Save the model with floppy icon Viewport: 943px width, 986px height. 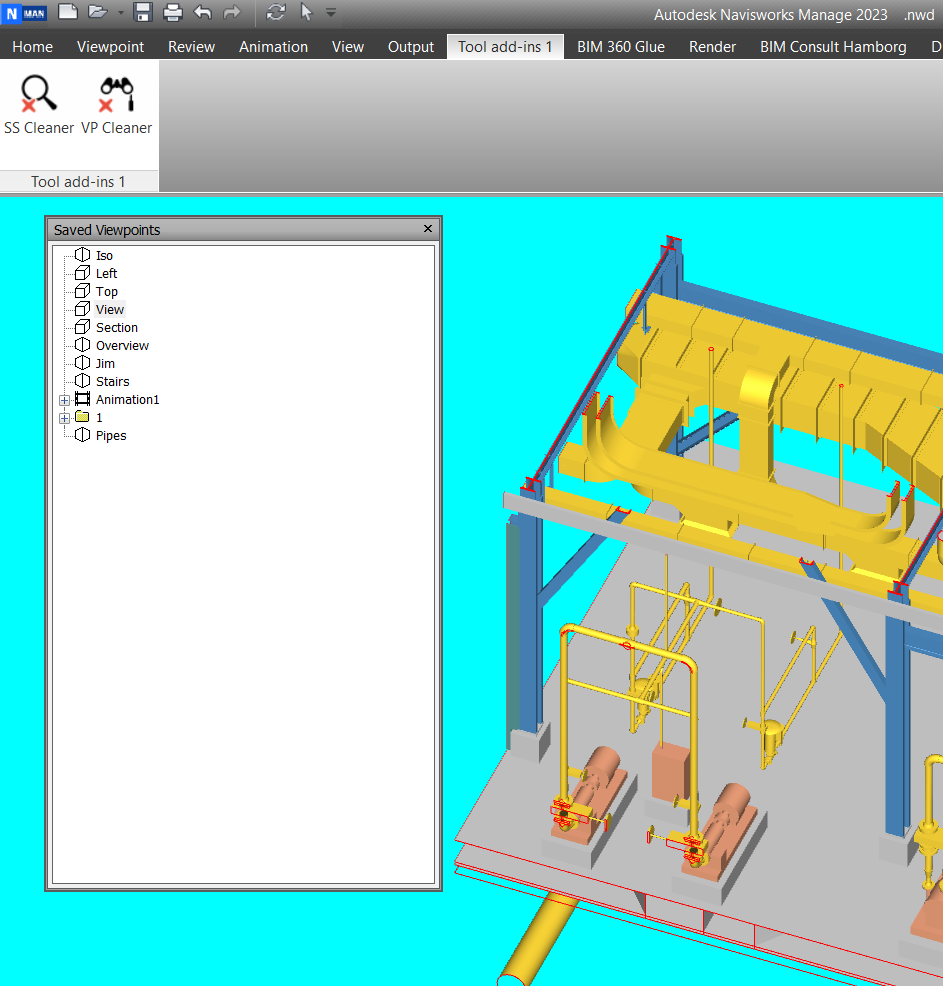143,13
